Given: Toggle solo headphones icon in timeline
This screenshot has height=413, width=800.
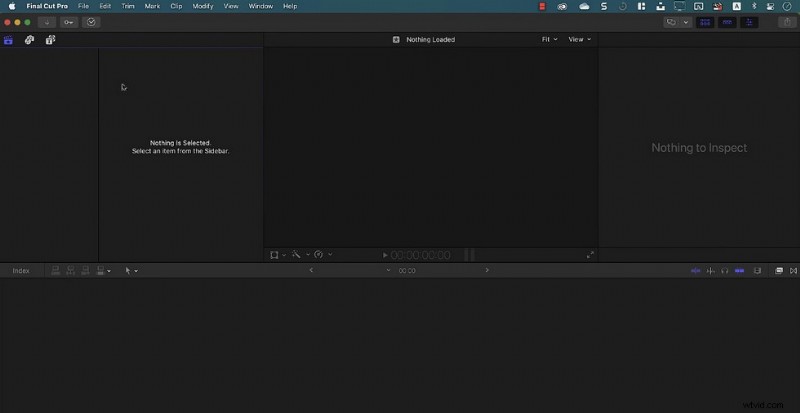Looking at the screenshot, I should pos(724,271).
